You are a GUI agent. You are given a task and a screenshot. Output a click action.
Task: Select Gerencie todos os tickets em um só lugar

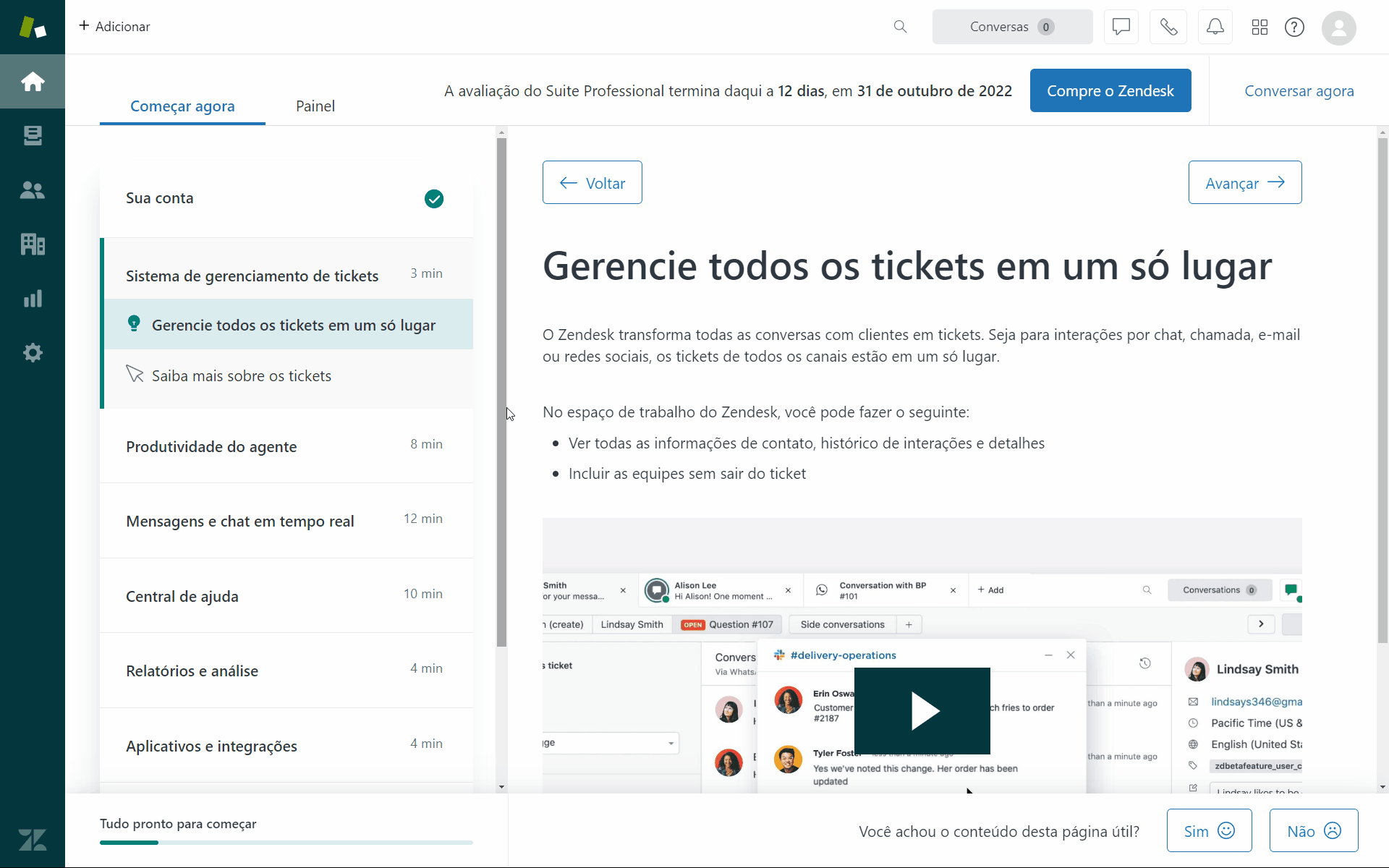(288, 325)
